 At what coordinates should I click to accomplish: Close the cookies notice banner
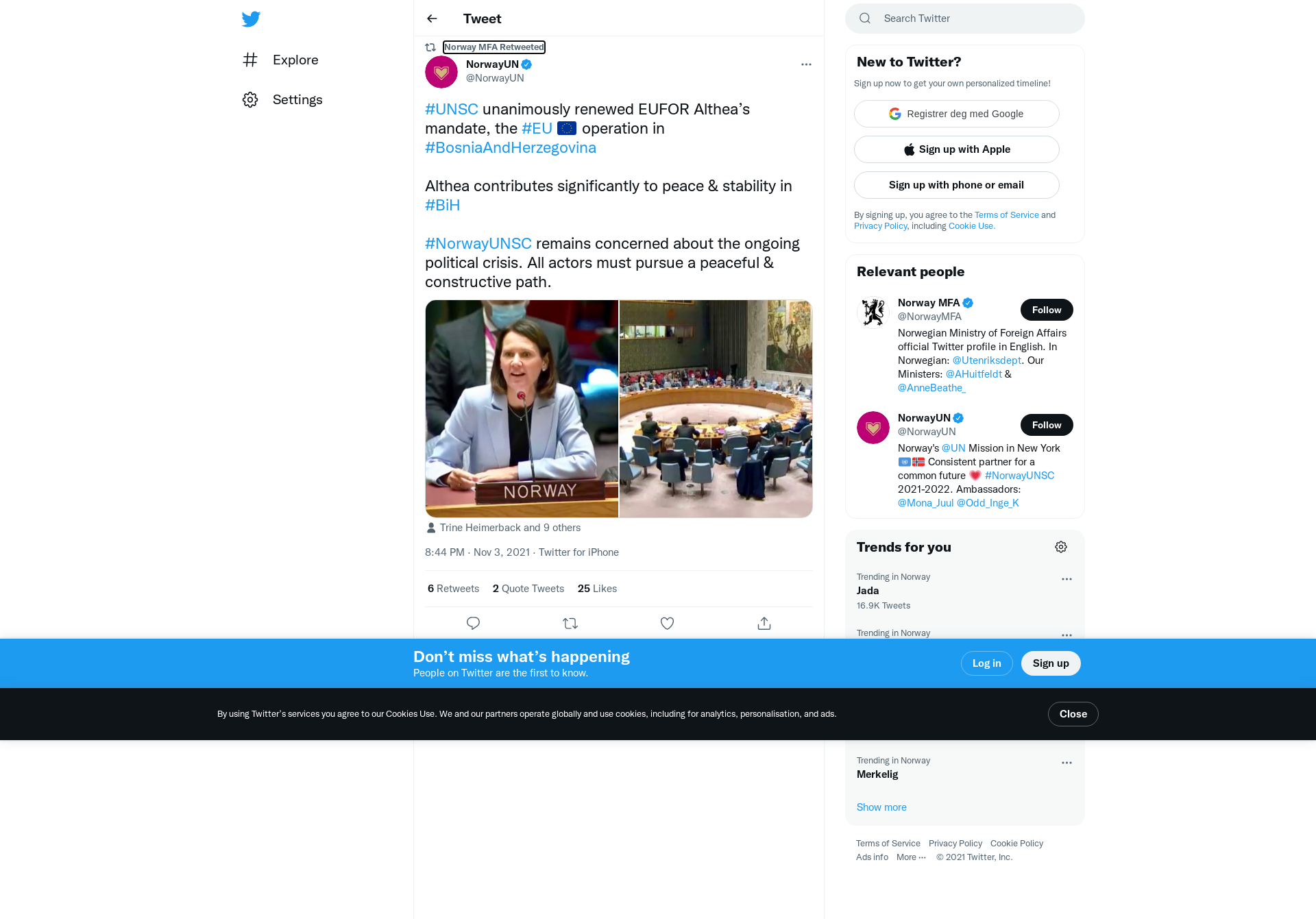1073,714
